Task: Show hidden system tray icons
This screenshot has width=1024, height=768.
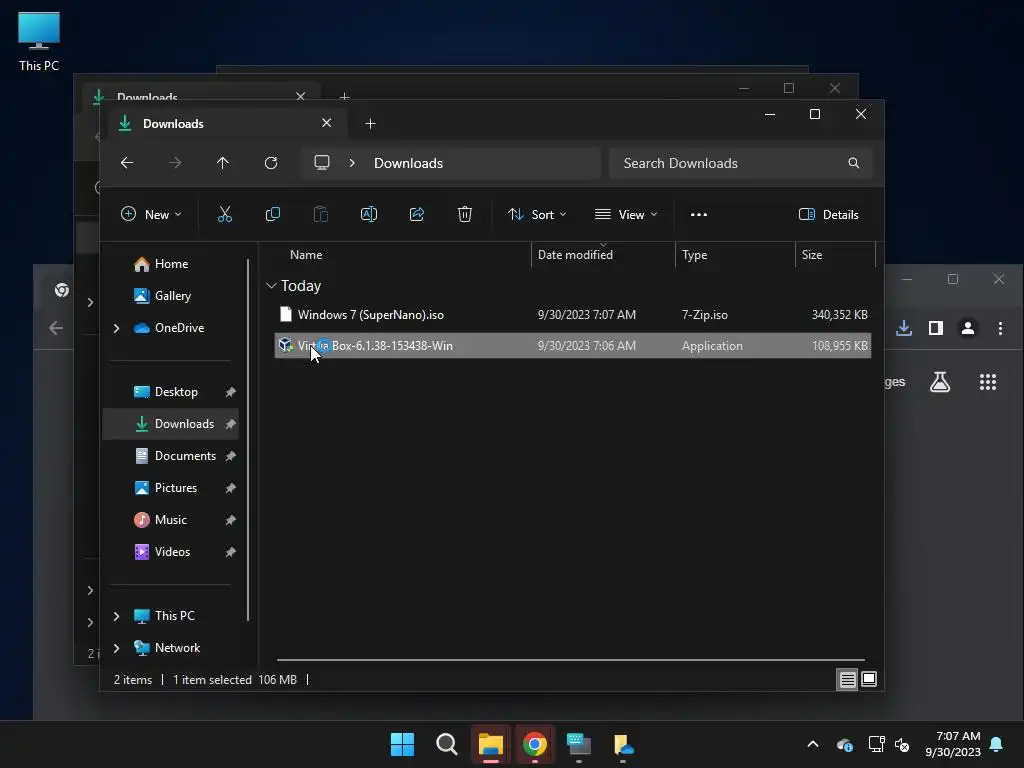Action: 813,744
